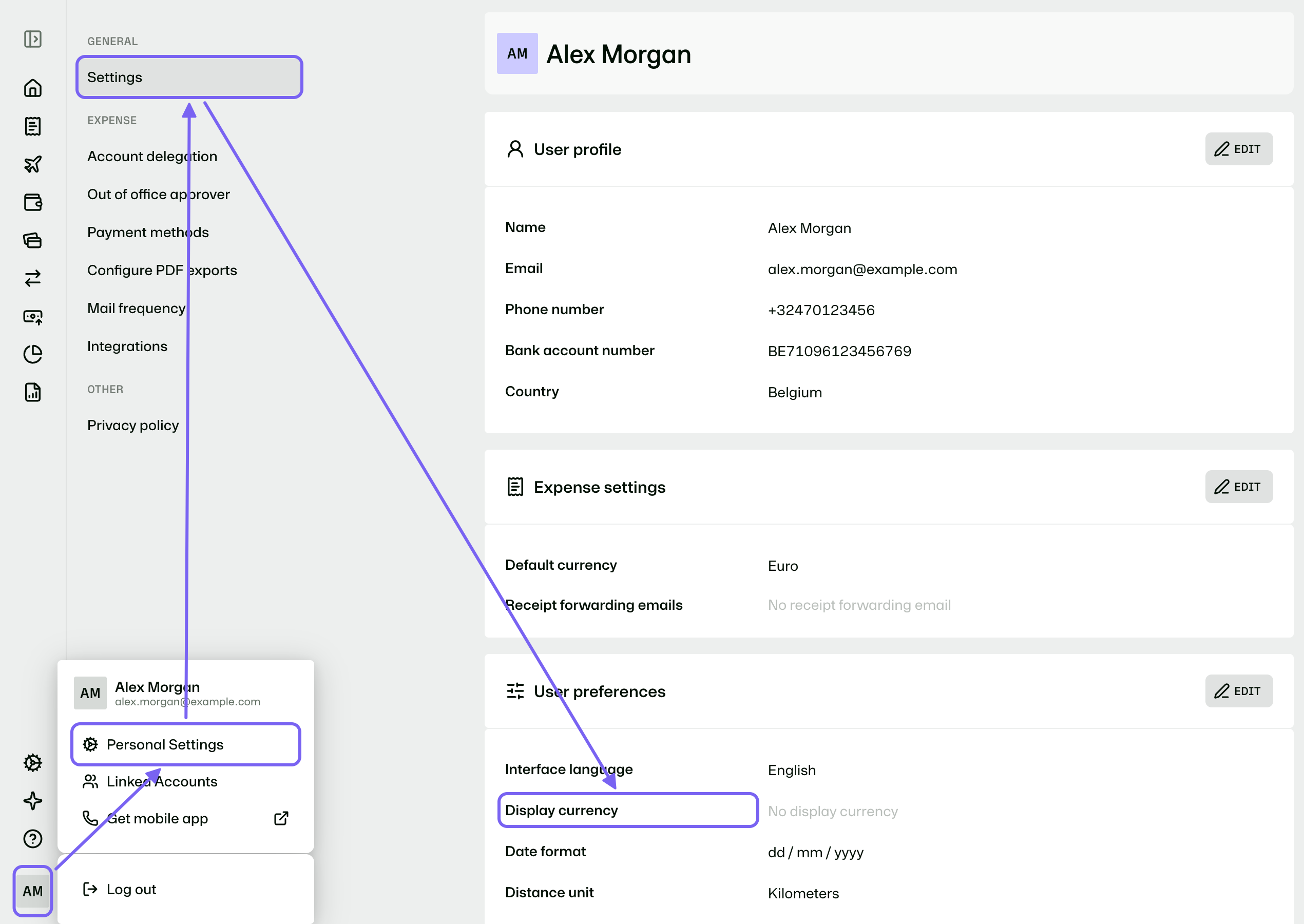Viewport: 1304px width, 924px height.
Task: Open the help question mark icon
Action: [x=32, y=839]
